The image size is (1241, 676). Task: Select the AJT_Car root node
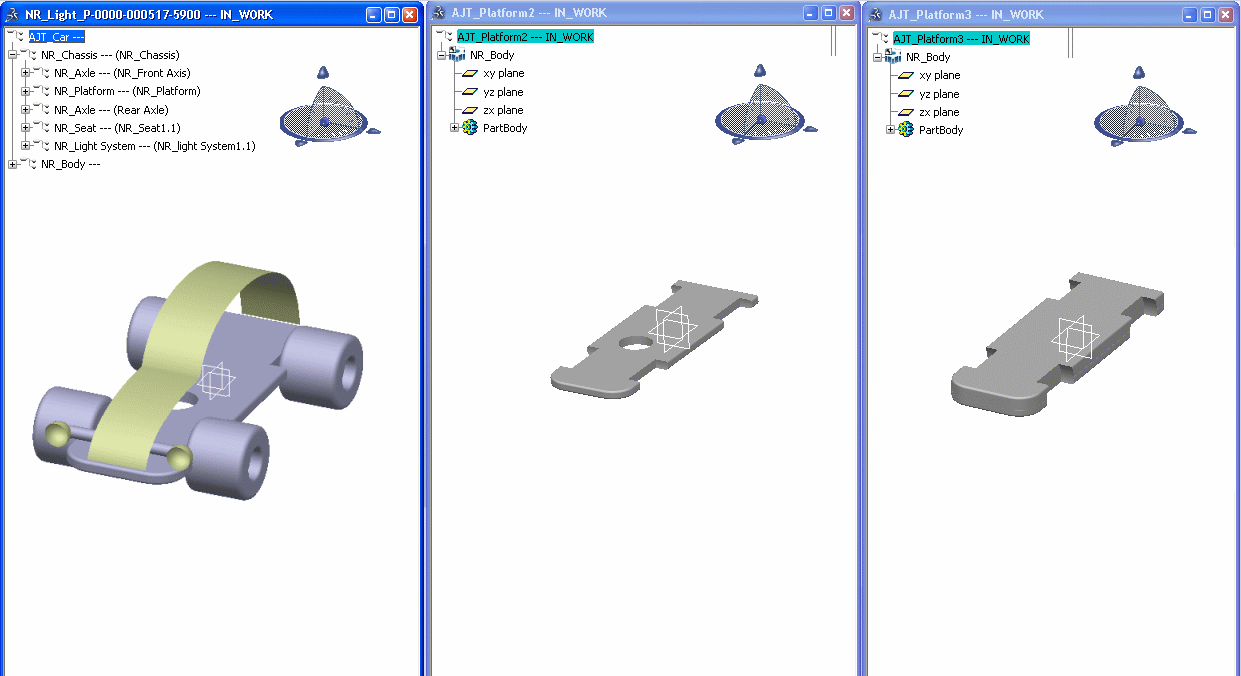[x=56, y=37]
